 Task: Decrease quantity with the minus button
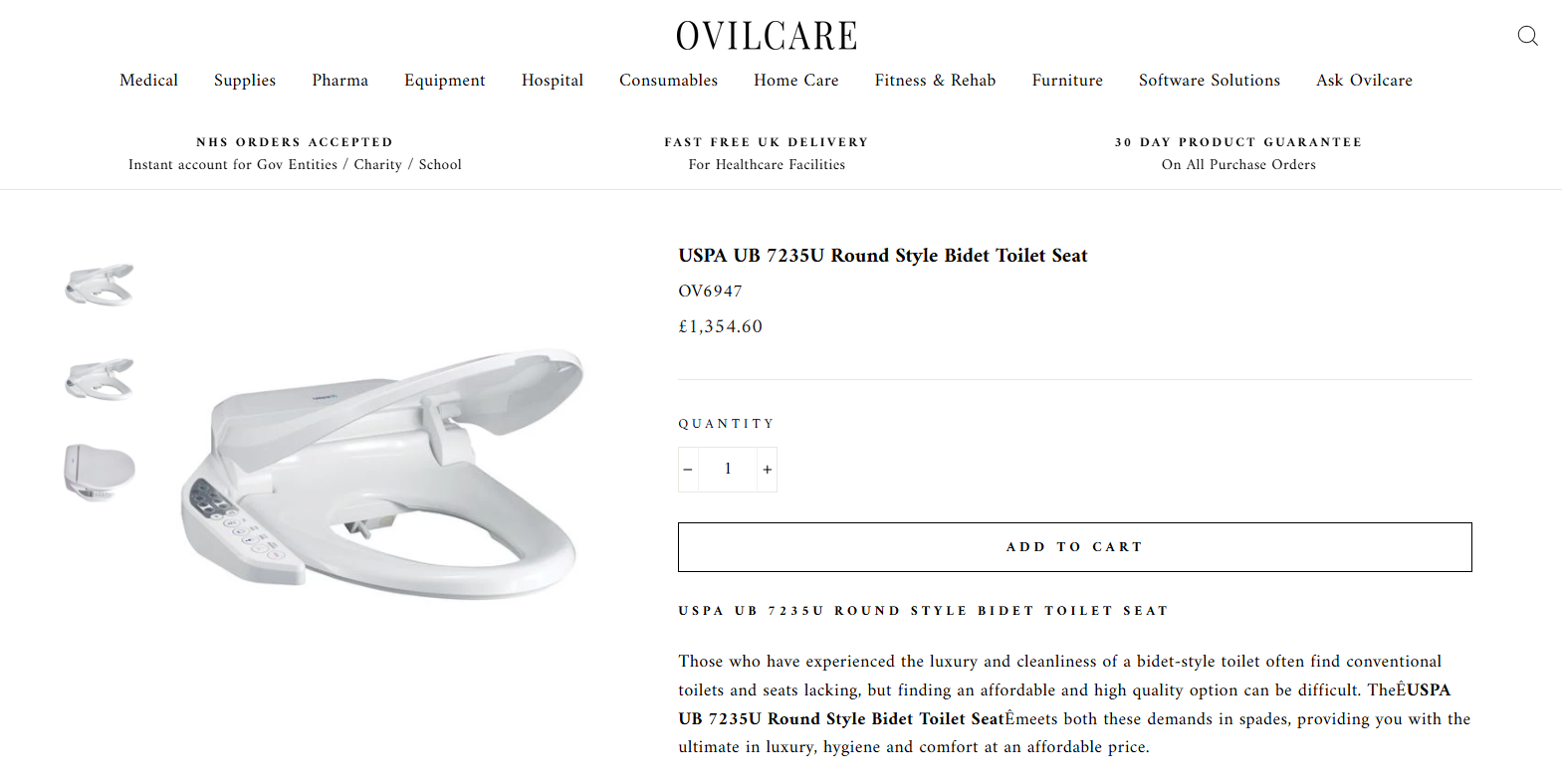tap(688, 470)
